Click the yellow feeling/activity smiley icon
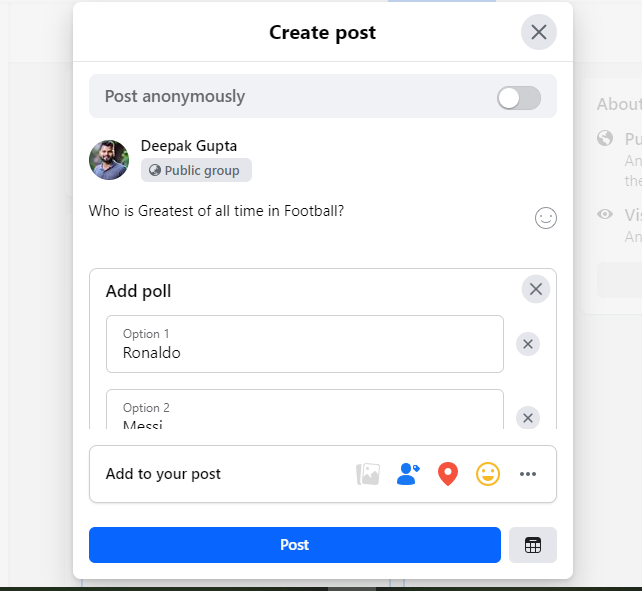642x591 pixels. click(x=488, y=474)
